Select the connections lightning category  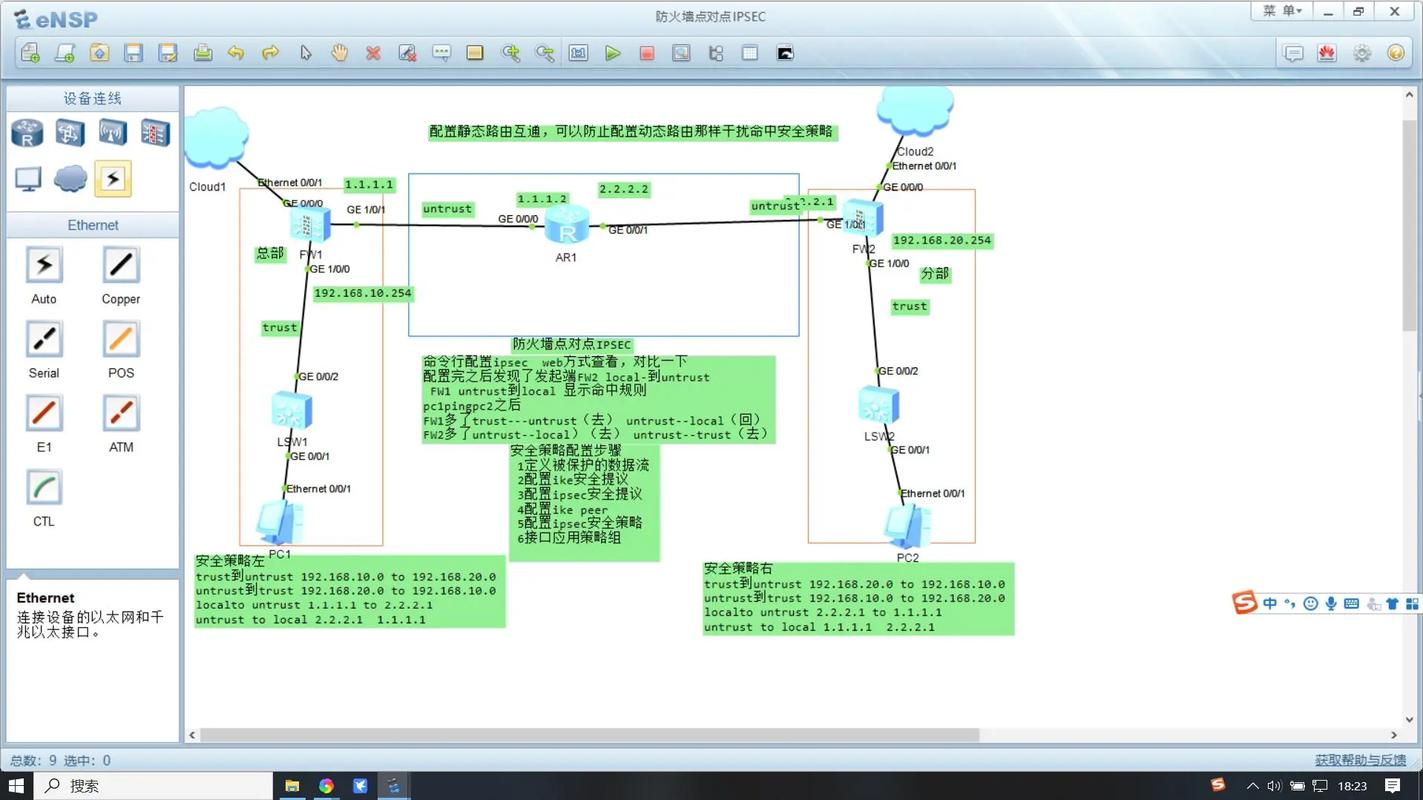pyautogui.click(x=112, y=179)
